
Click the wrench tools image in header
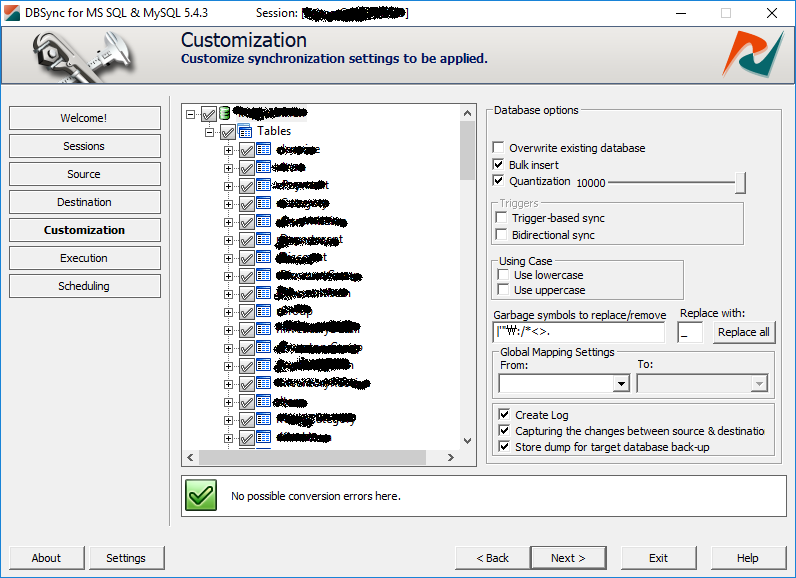click(x=85, y=56)
